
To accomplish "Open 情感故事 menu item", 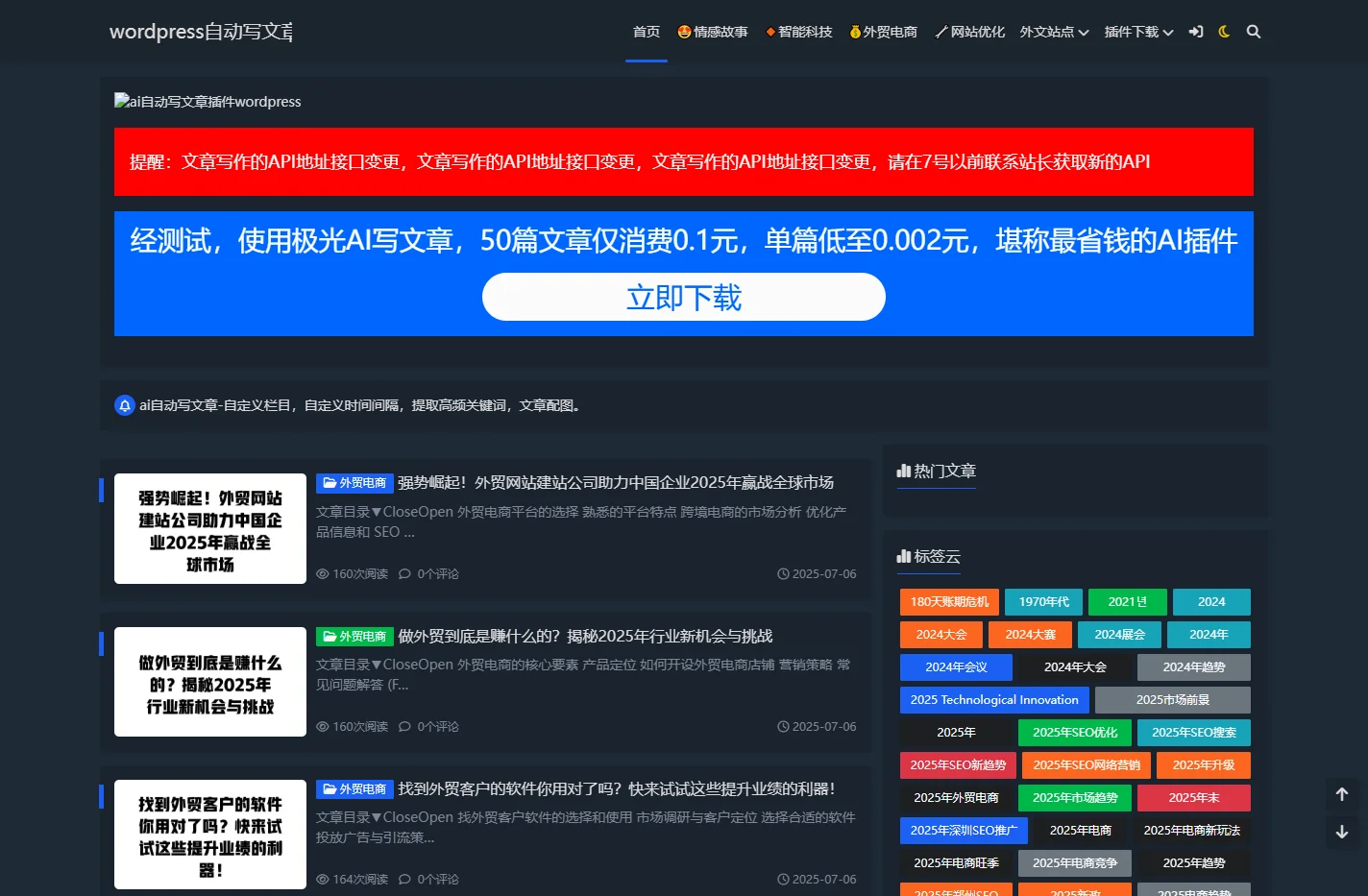I will point(713,32).
